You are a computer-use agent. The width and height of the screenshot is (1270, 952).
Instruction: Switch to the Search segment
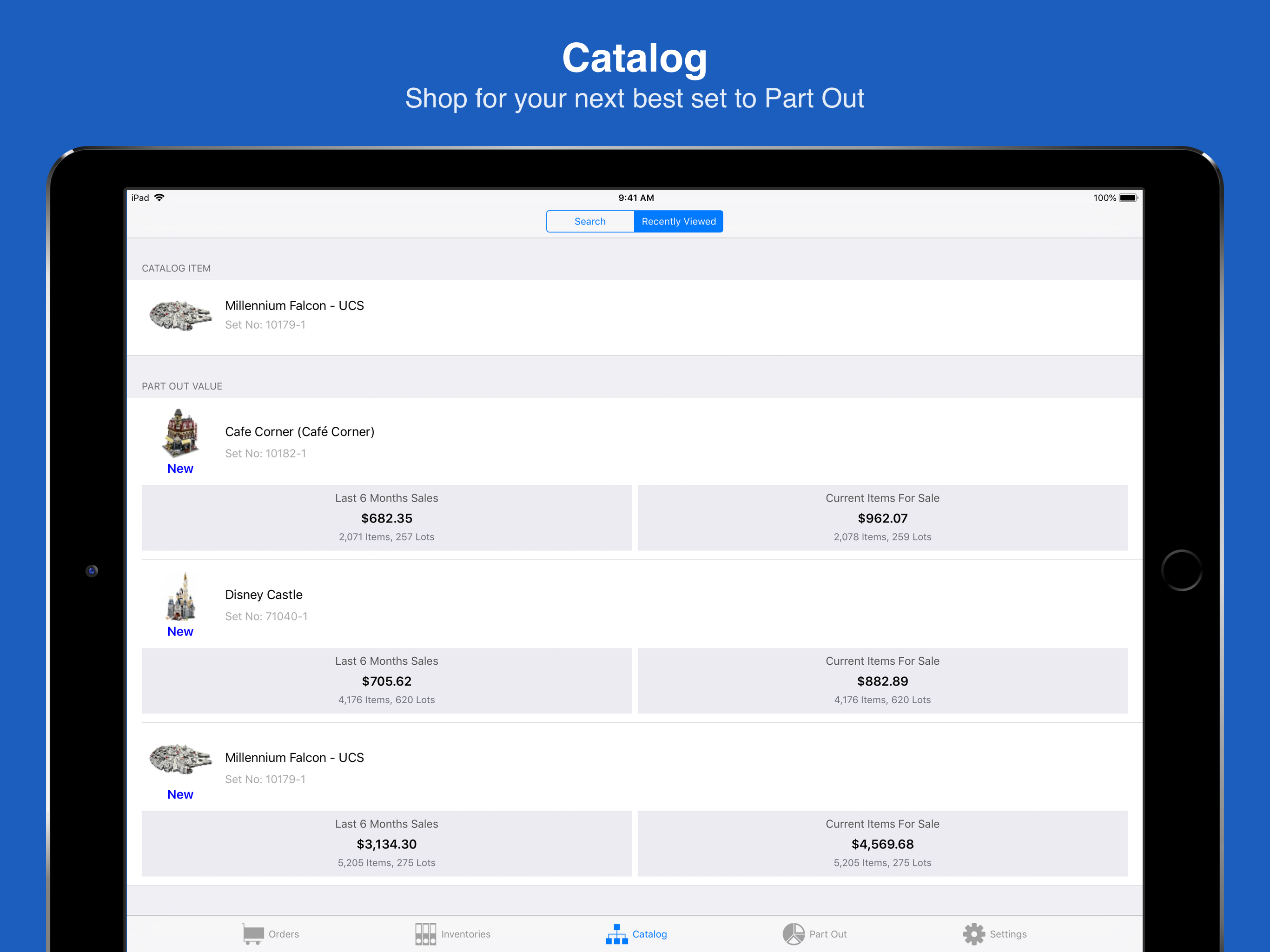(x=590, y=221)
